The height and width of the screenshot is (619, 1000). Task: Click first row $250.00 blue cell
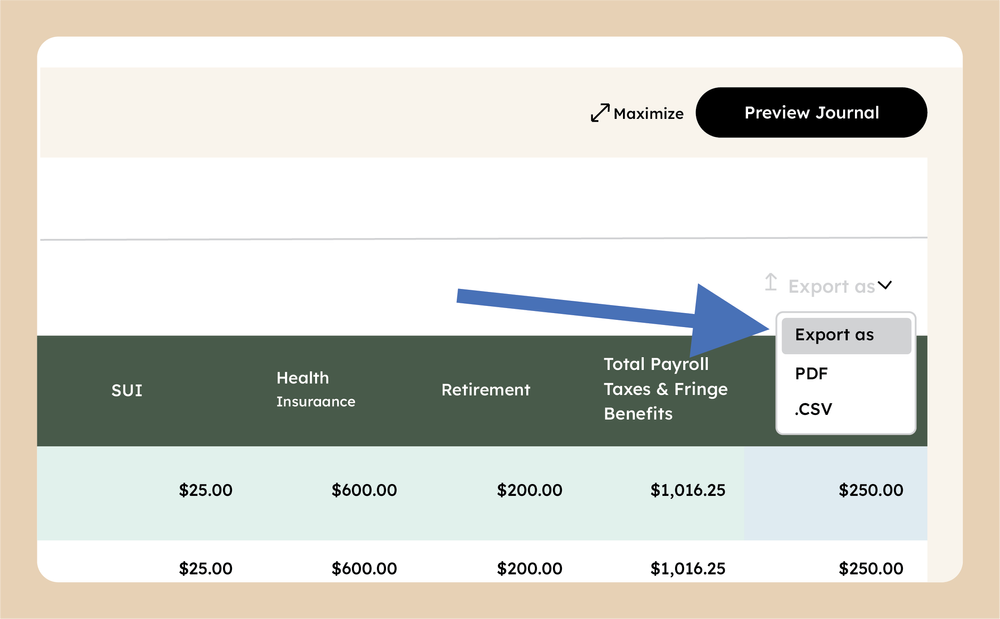[x=870, y=490]
